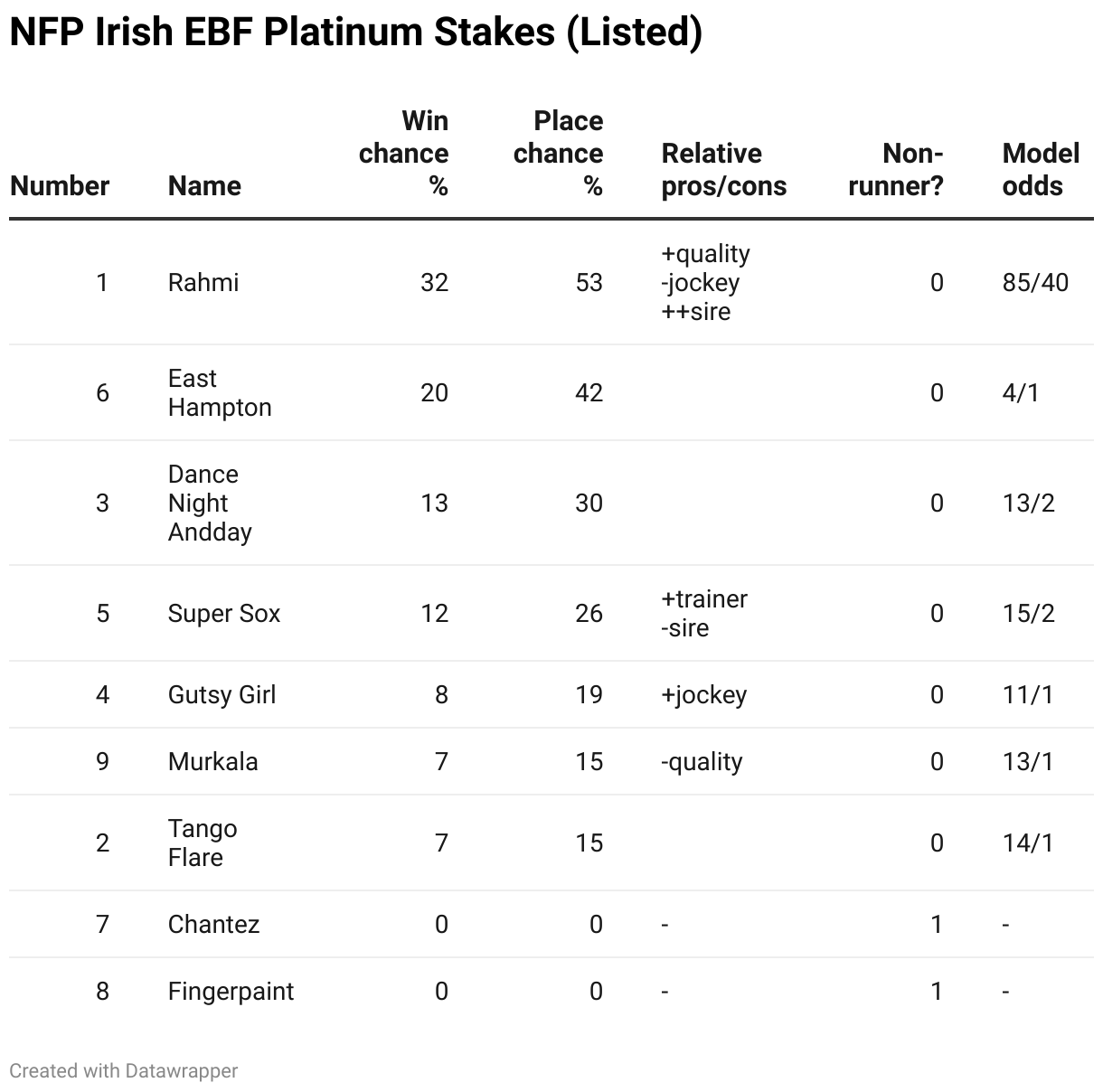Select the Murkala name cell

click(x=213, y=762)
